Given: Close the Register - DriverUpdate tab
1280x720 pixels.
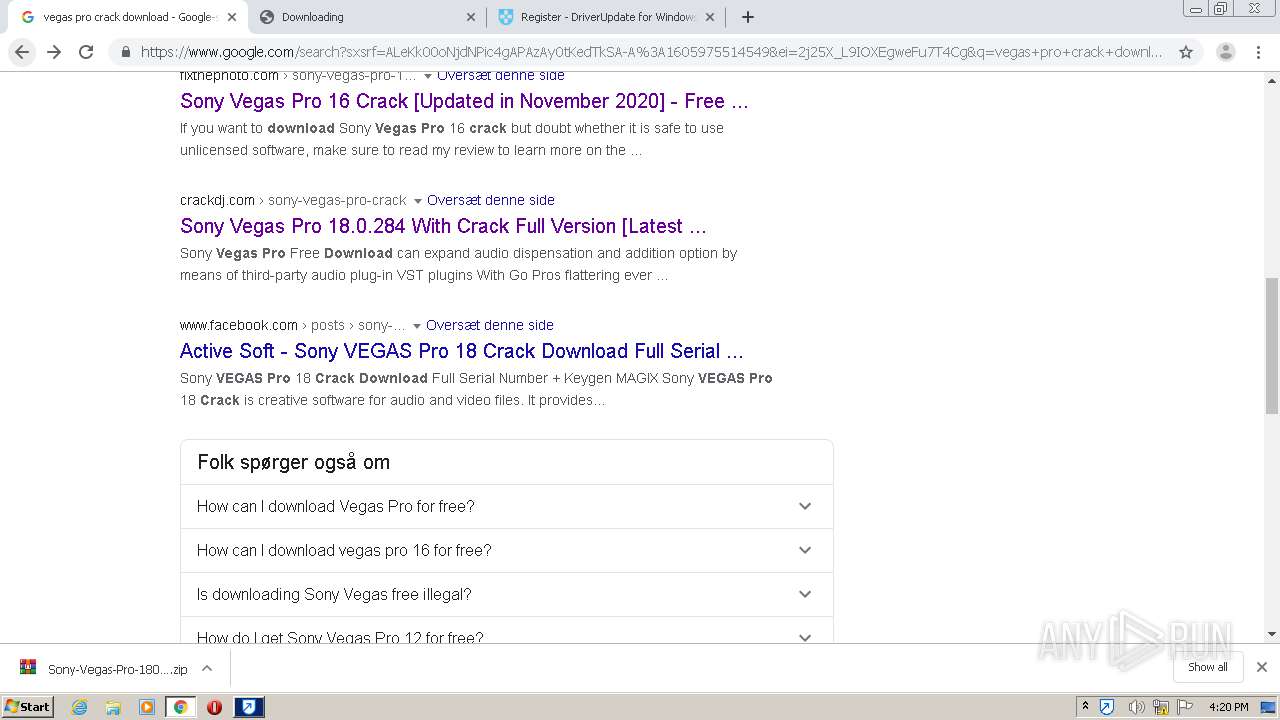Looking at the screenshot, I should click(710, 17).
